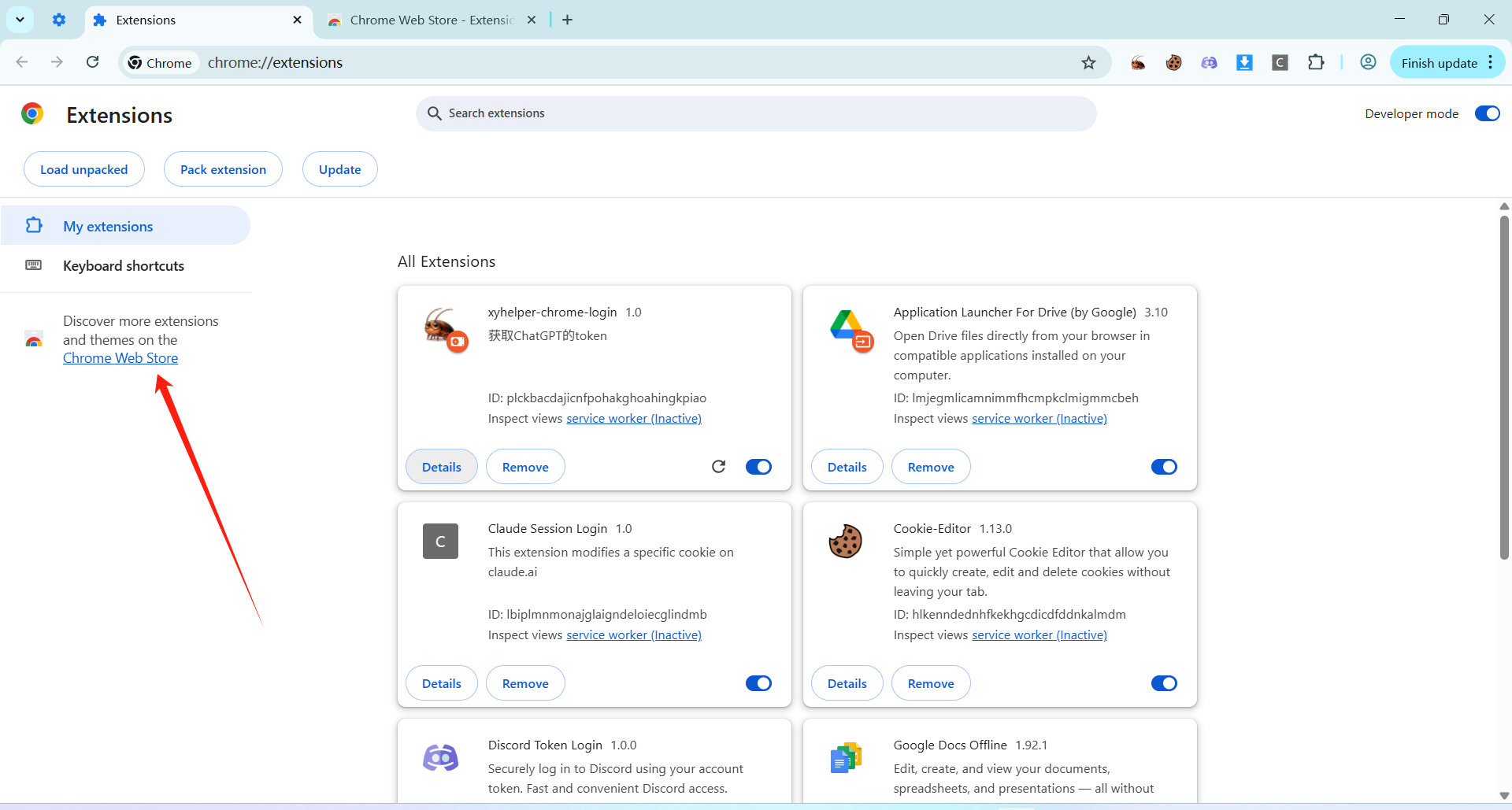Reload the xyhelper-chrome-login extension
Image resolution: width=1512 pixels, height=810 pixels.
(718, 467)
